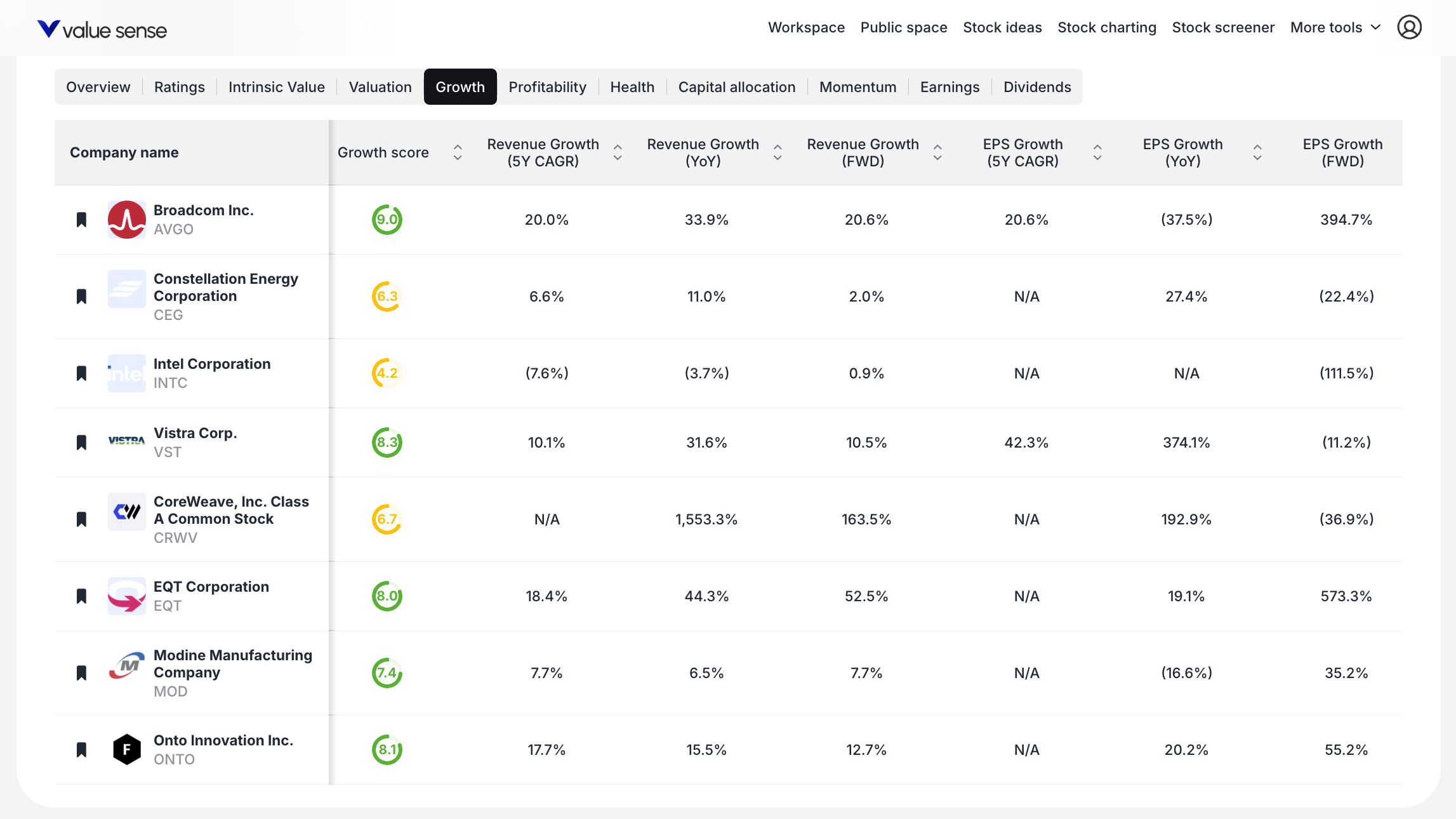Click the CoreWeave company logo

(126, 512)
